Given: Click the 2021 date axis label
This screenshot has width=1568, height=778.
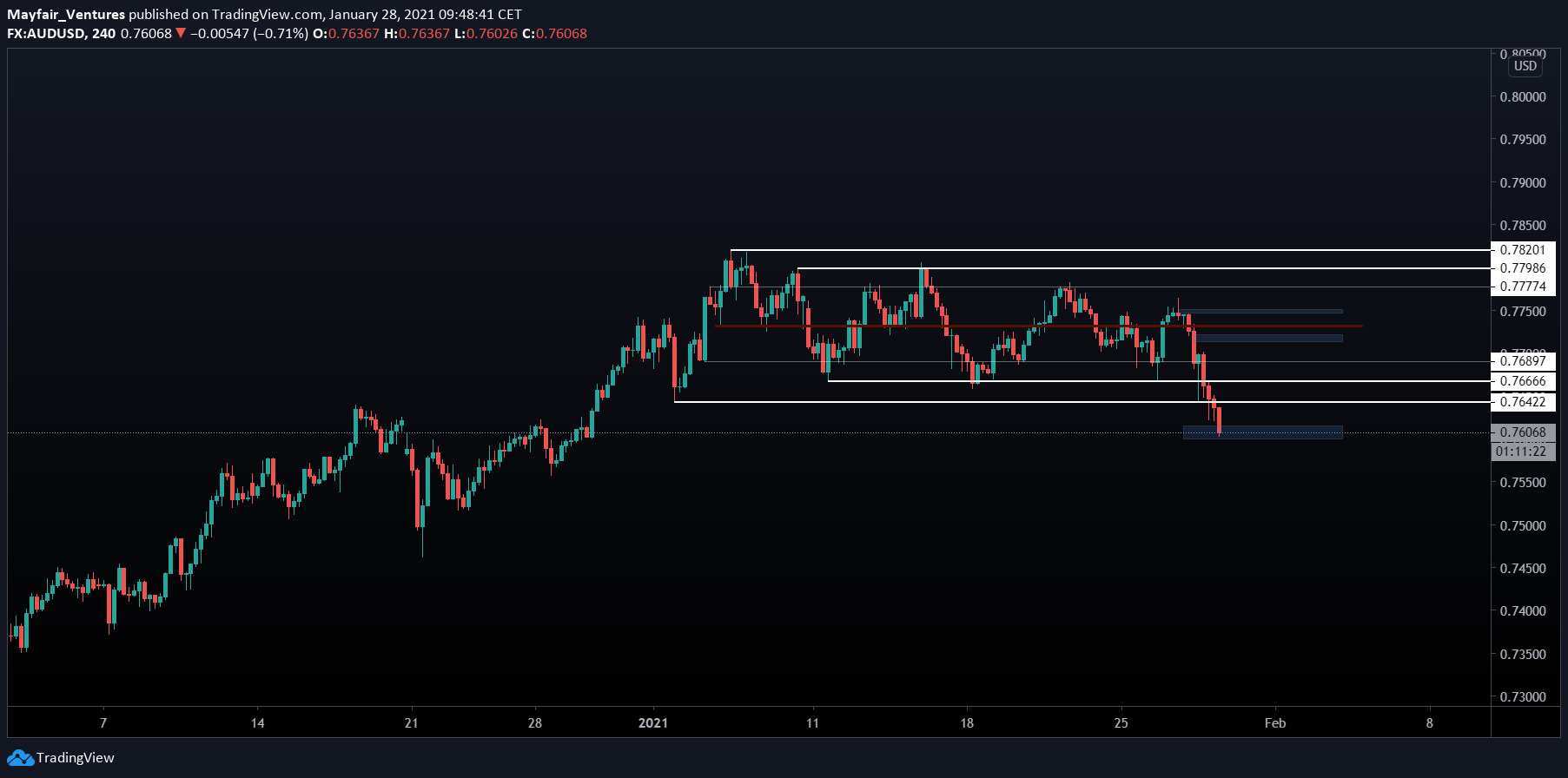Looking at the screenshot, I should (x=653, y=723).
